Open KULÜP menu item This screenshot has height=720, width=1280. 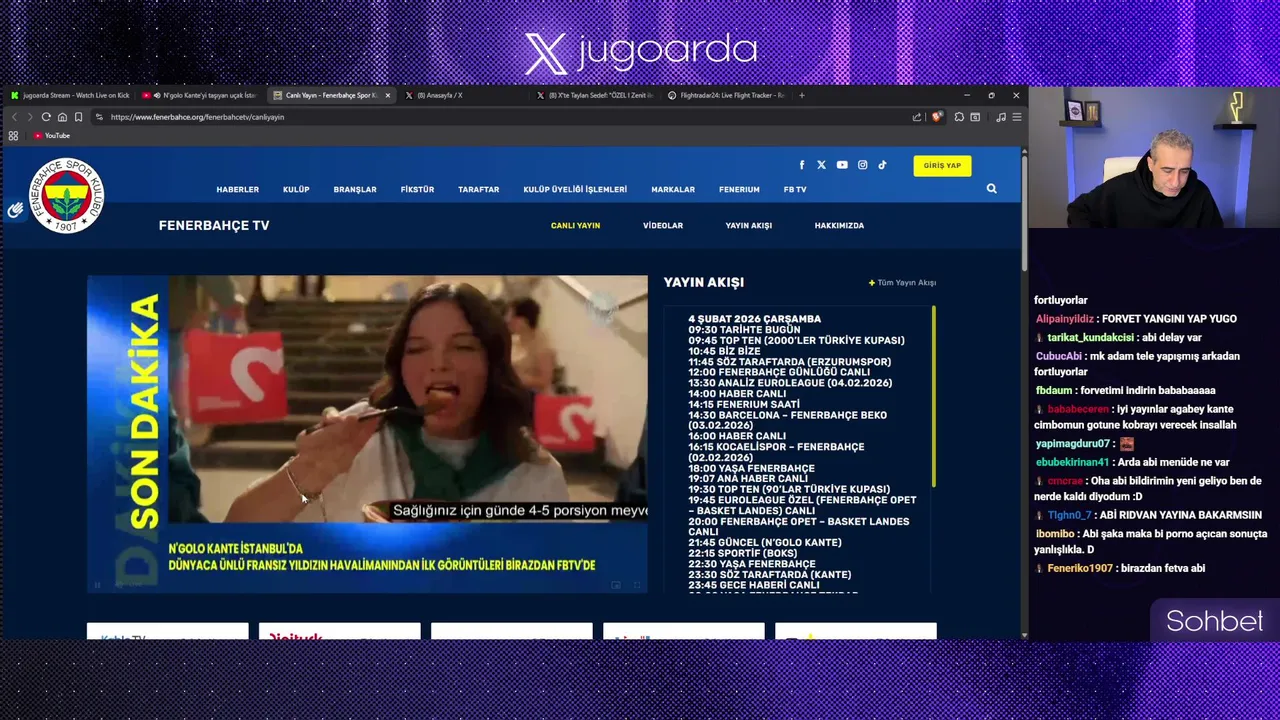coord(296,189)
